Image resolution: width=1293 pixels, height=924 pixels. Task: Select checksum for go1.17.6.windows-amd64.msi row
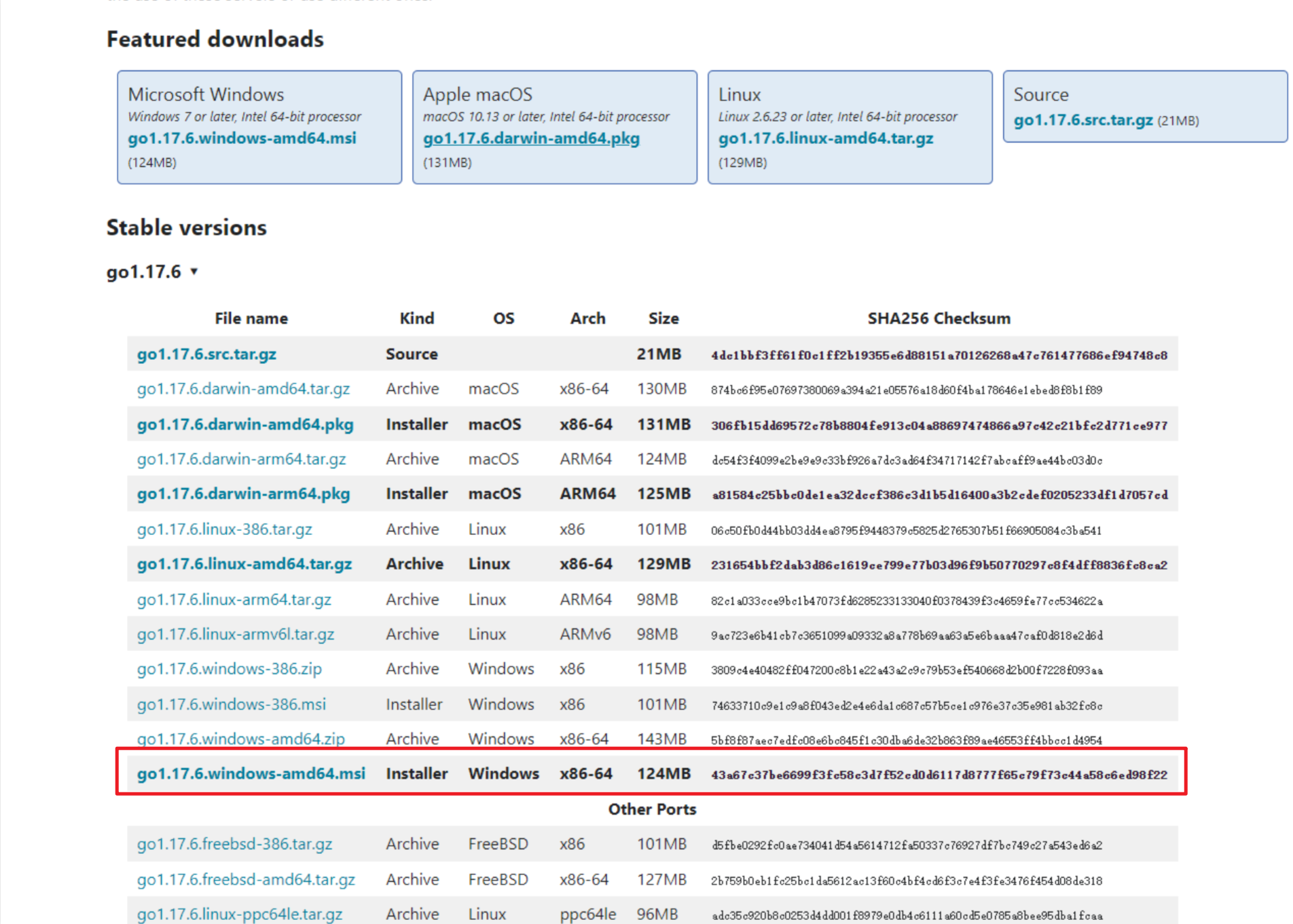coord(939,775)
